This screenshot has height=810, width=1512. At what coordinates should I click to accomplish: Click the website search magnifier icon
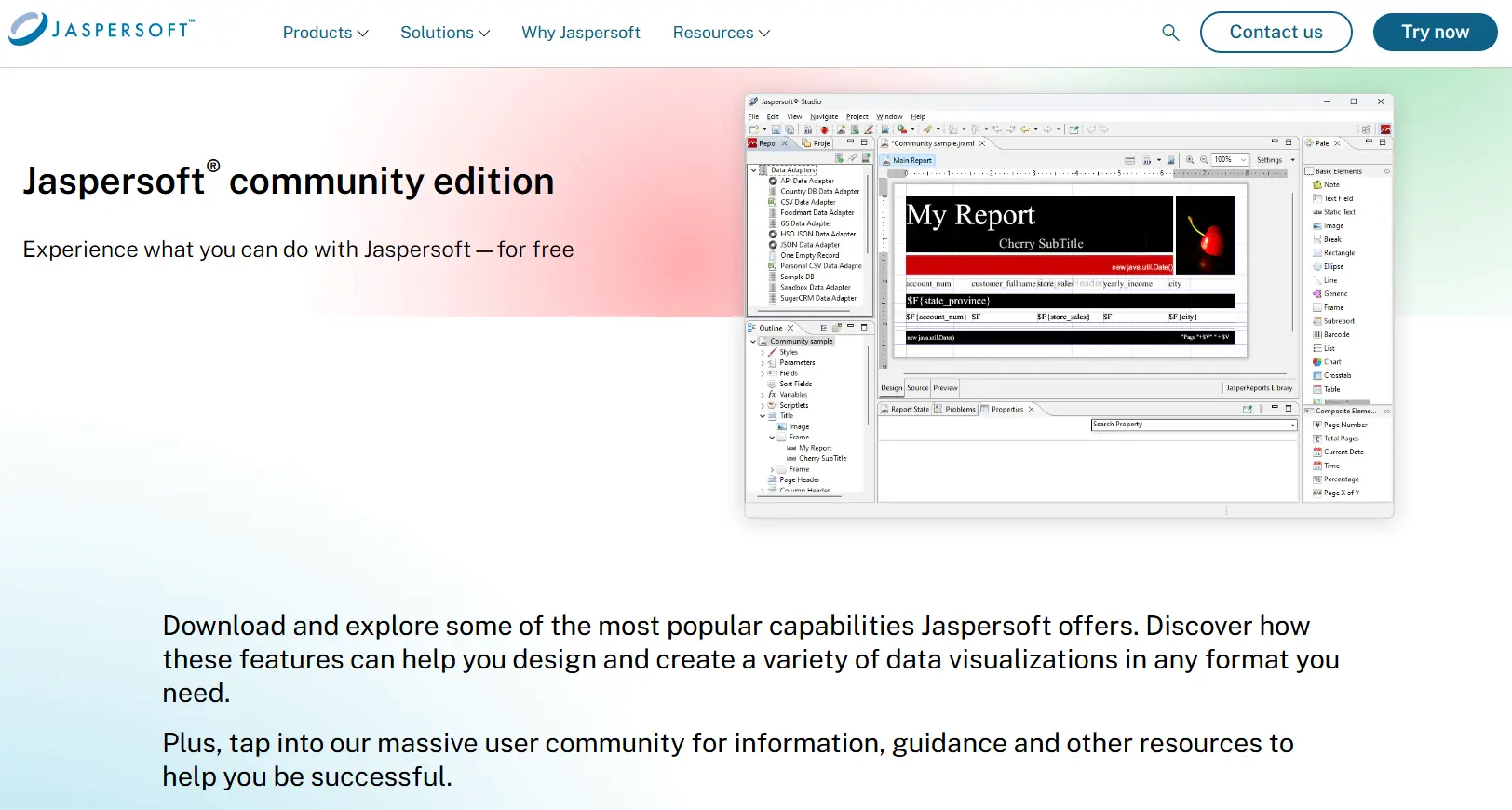point(1170,33)
